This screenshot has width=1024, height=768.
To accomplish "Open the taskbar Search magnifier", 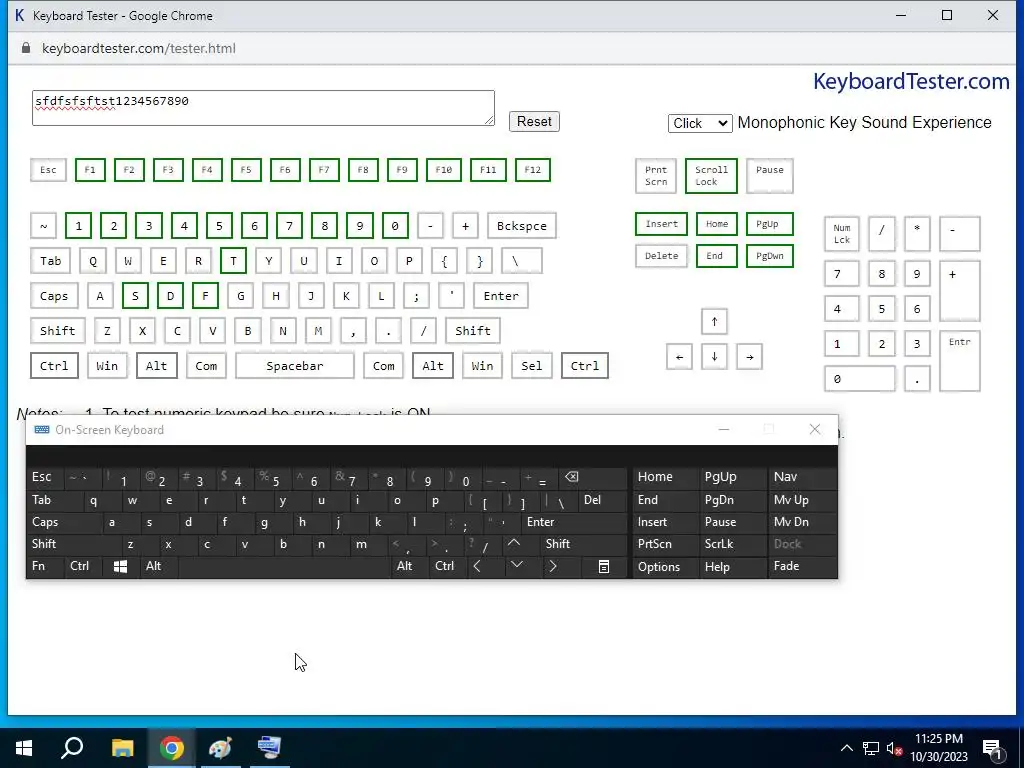I will click(72, 748).
